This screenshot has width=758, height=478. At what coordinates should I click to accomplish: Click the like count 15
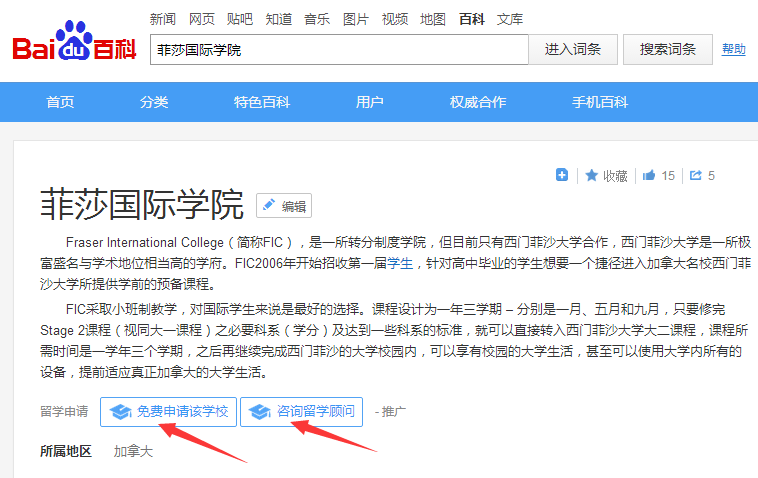point(668,176)
